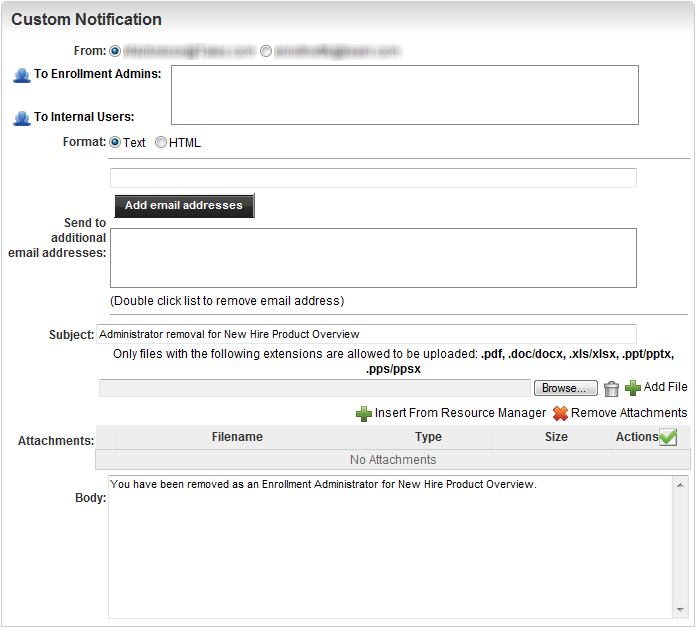Select the second From email address radio
The image size is (696, 628).
point(266,50)
